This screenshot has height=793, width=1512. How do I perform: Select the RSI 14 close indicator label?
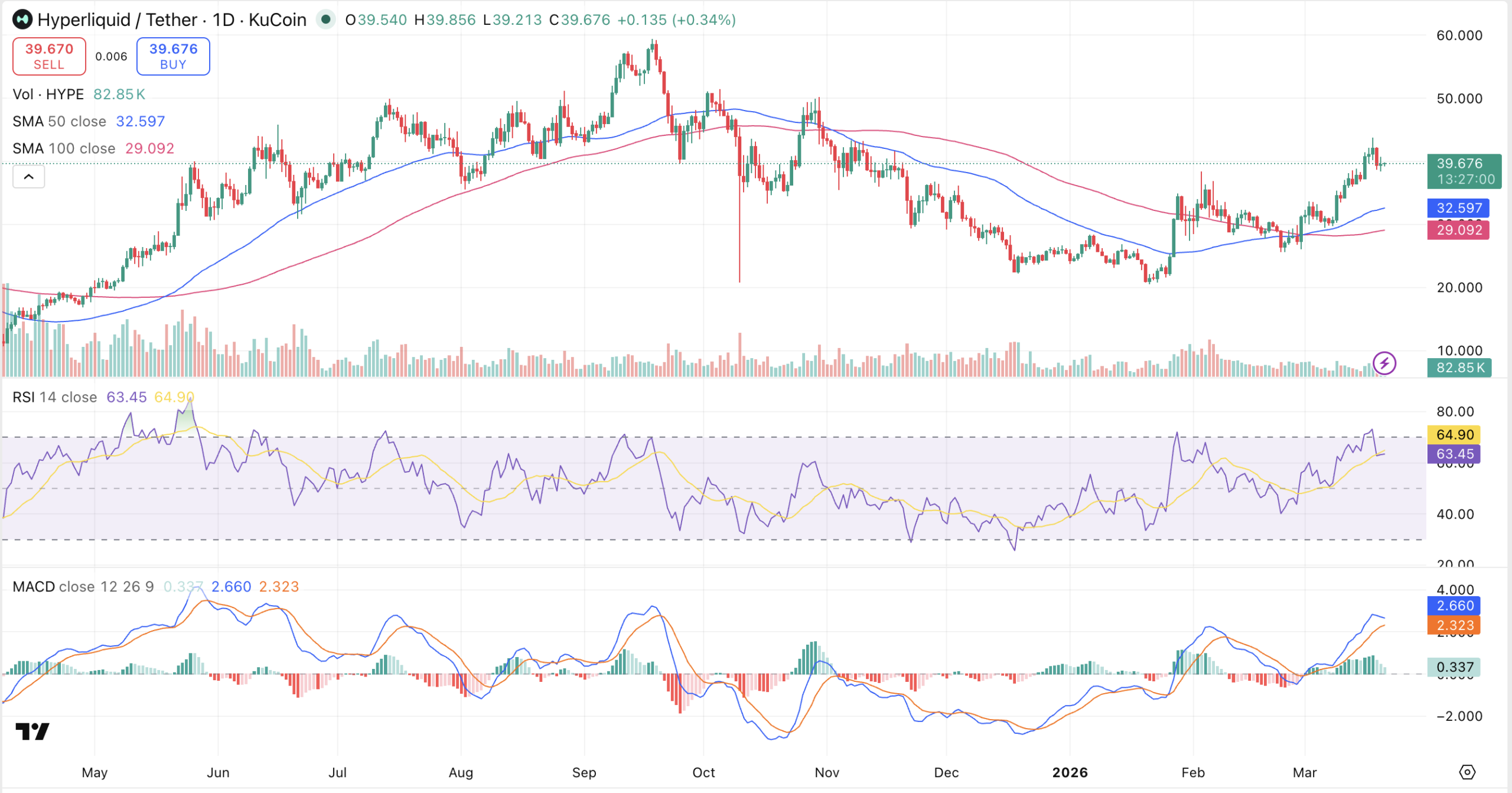(54, 397)
